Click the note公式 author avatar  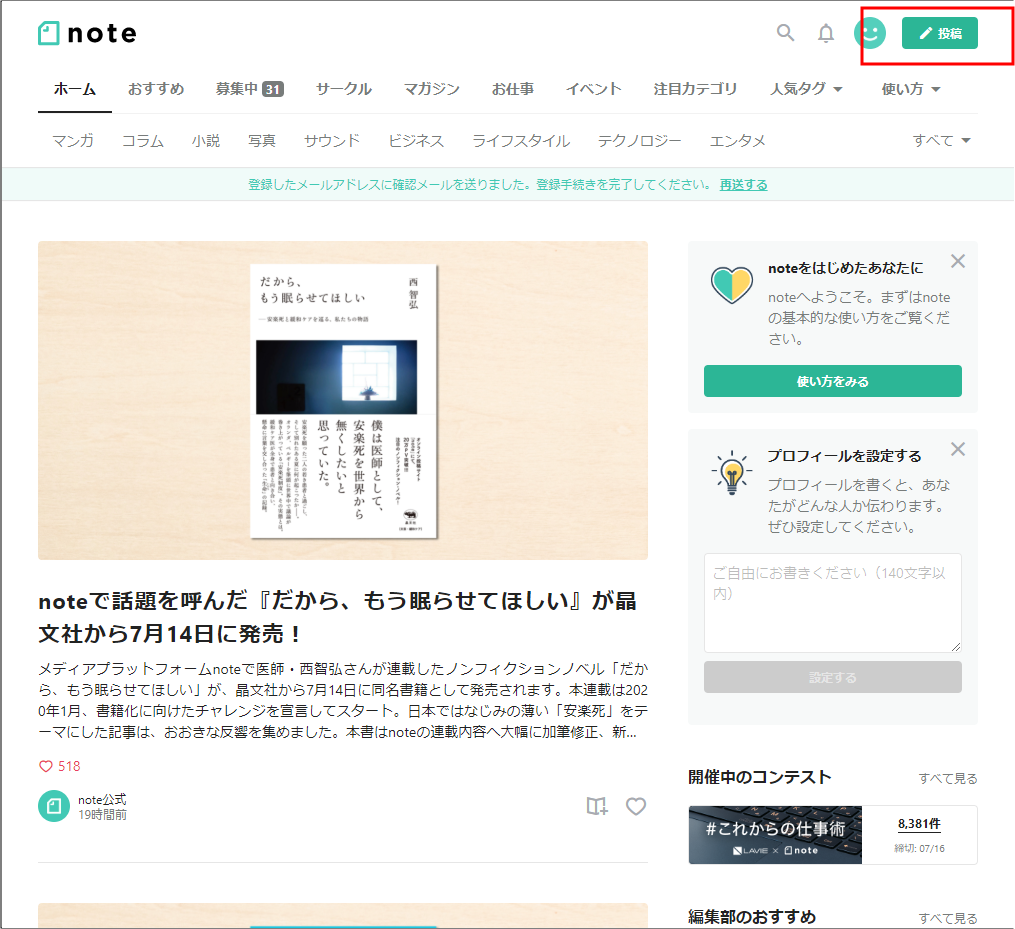coord(54,806)
